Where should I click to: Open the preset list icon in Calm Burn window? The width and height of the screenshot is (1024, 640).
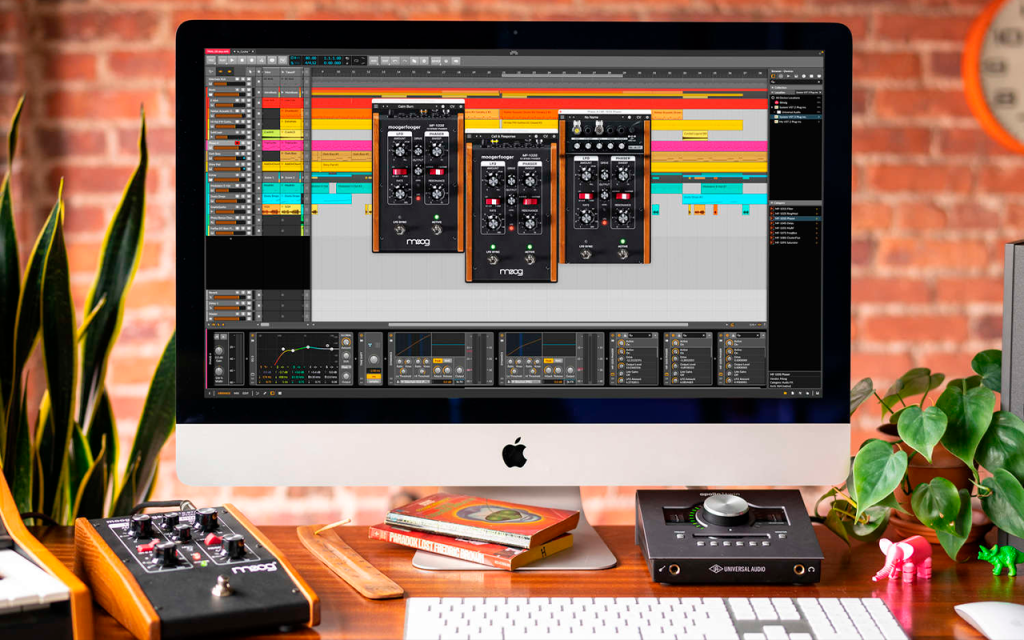(376, 106)
